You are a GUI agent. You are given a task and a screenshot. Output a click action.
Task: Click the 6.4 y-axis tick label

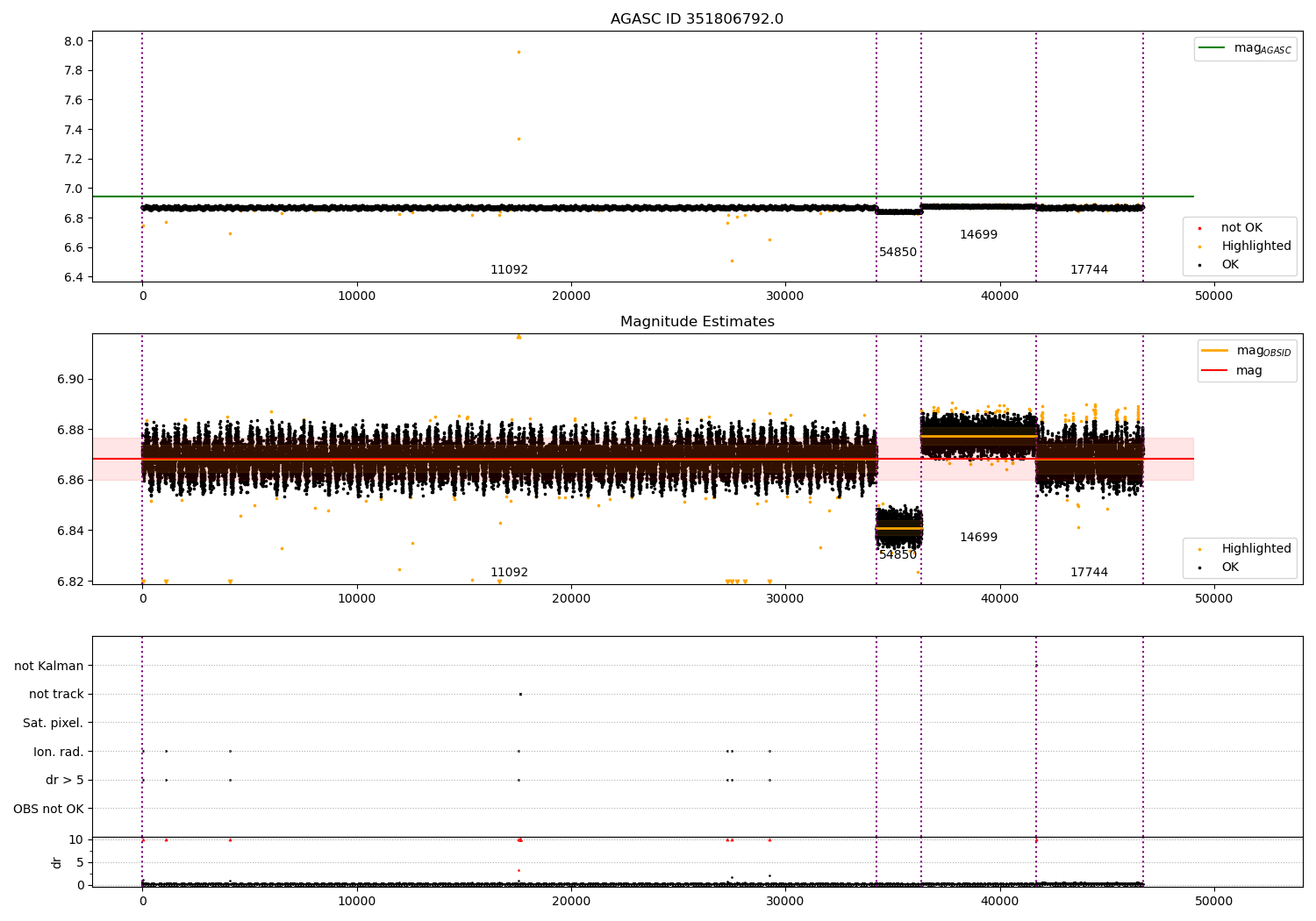74,277
